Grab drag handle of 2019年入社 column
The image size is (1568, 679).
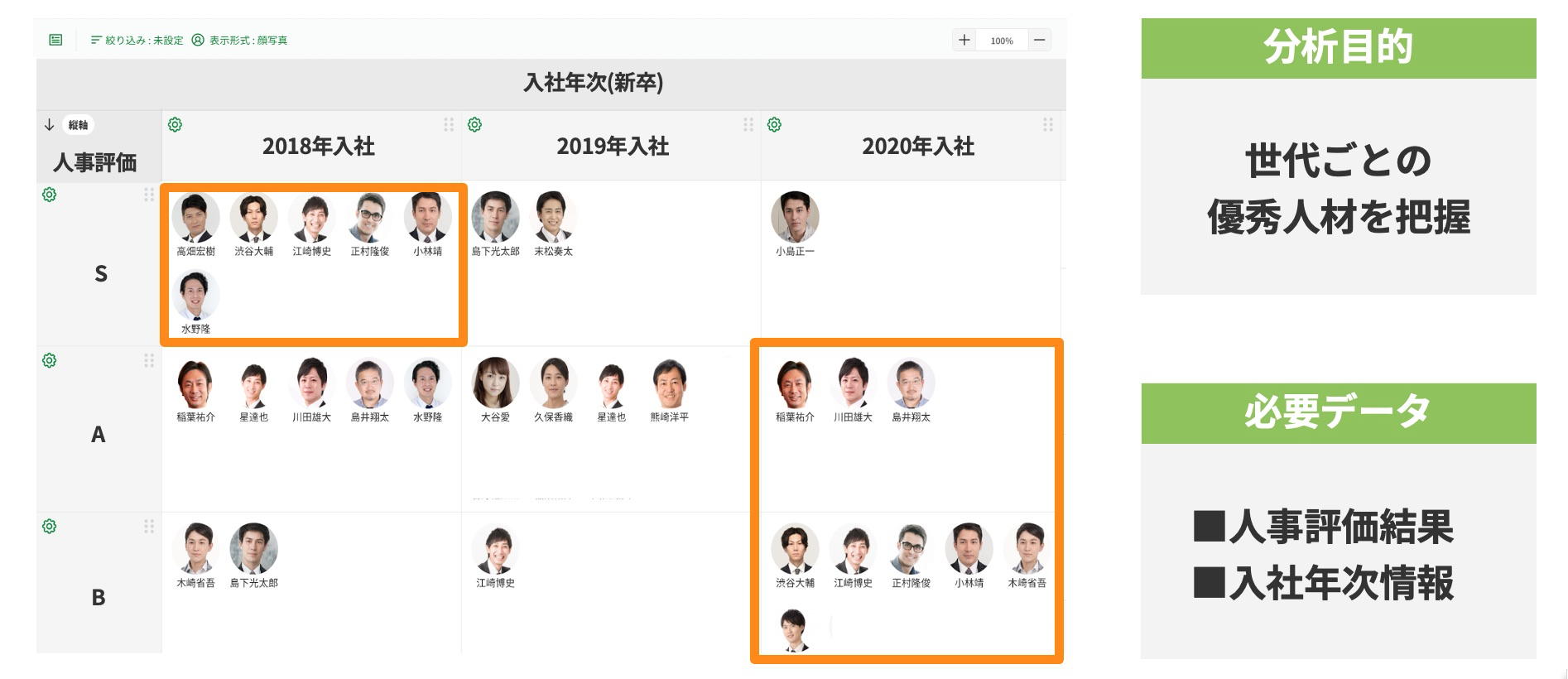pos(748,125)
